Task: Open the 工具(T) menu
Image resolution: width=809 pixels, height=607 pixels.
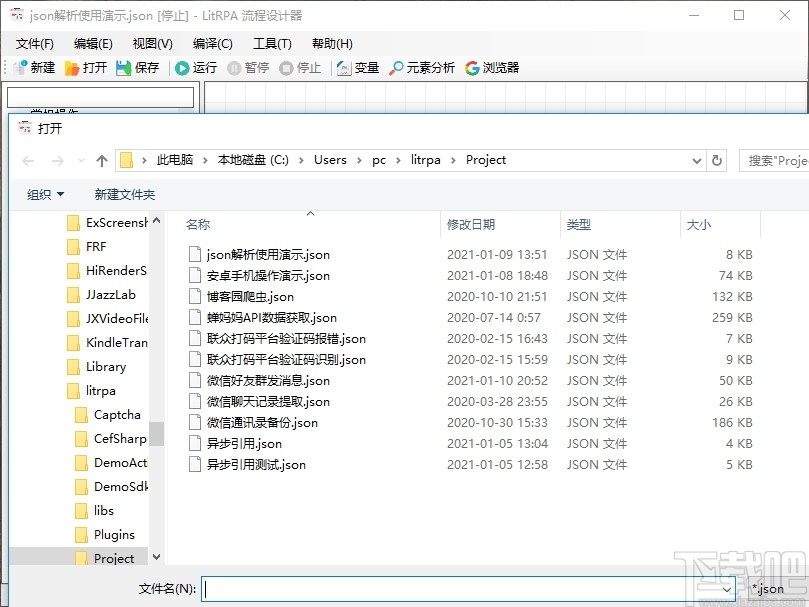Action: pyautogui.click(x=272, y=43)
